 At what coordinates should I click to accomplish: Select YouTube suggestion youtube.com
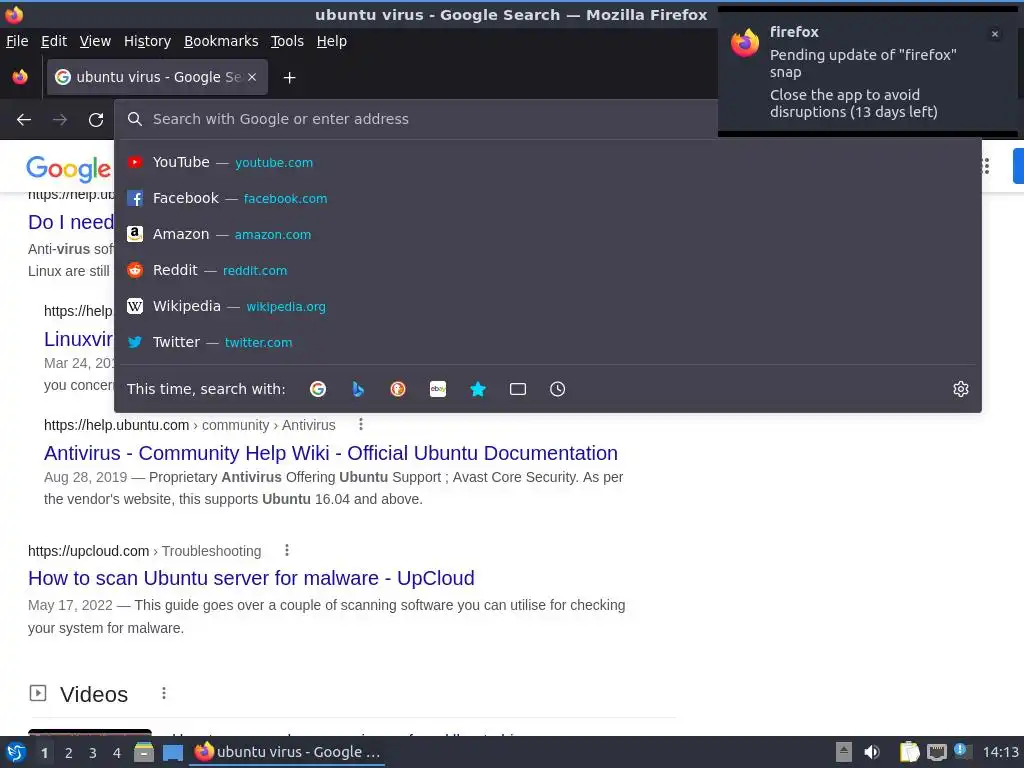[x=547, y=162]
